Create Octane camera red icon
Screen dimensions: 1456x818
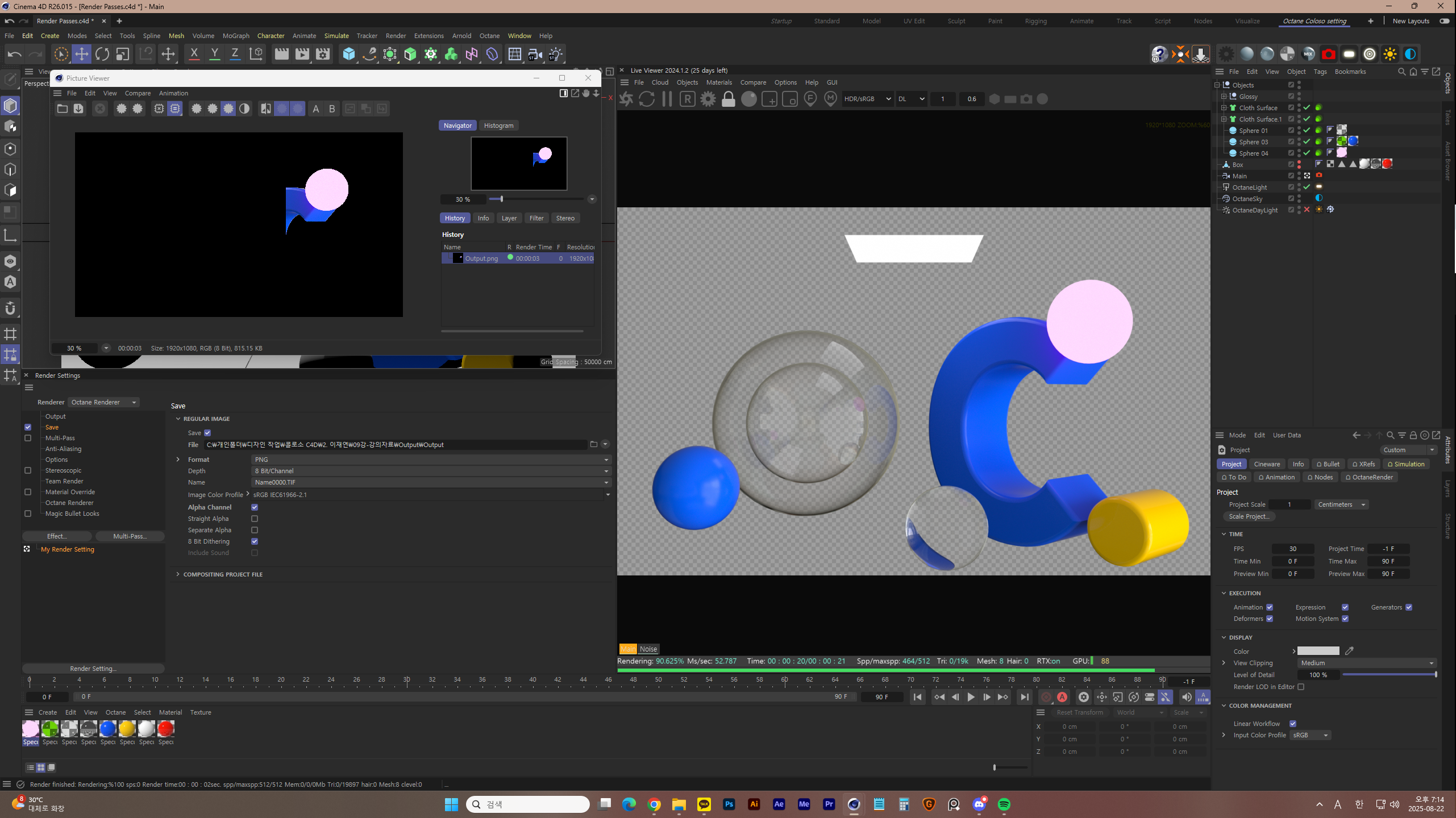(x=1328, y=54)
